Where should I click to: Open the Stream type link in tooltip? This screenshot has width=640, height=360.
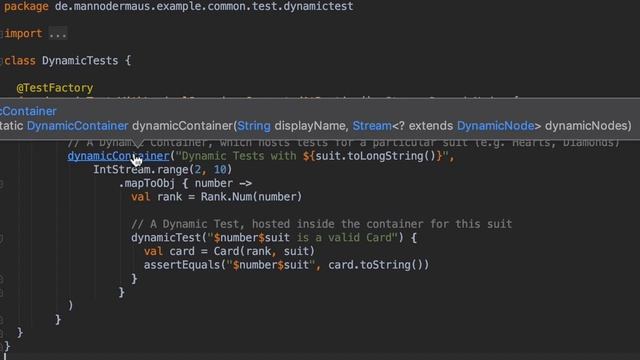pos(372,126)
